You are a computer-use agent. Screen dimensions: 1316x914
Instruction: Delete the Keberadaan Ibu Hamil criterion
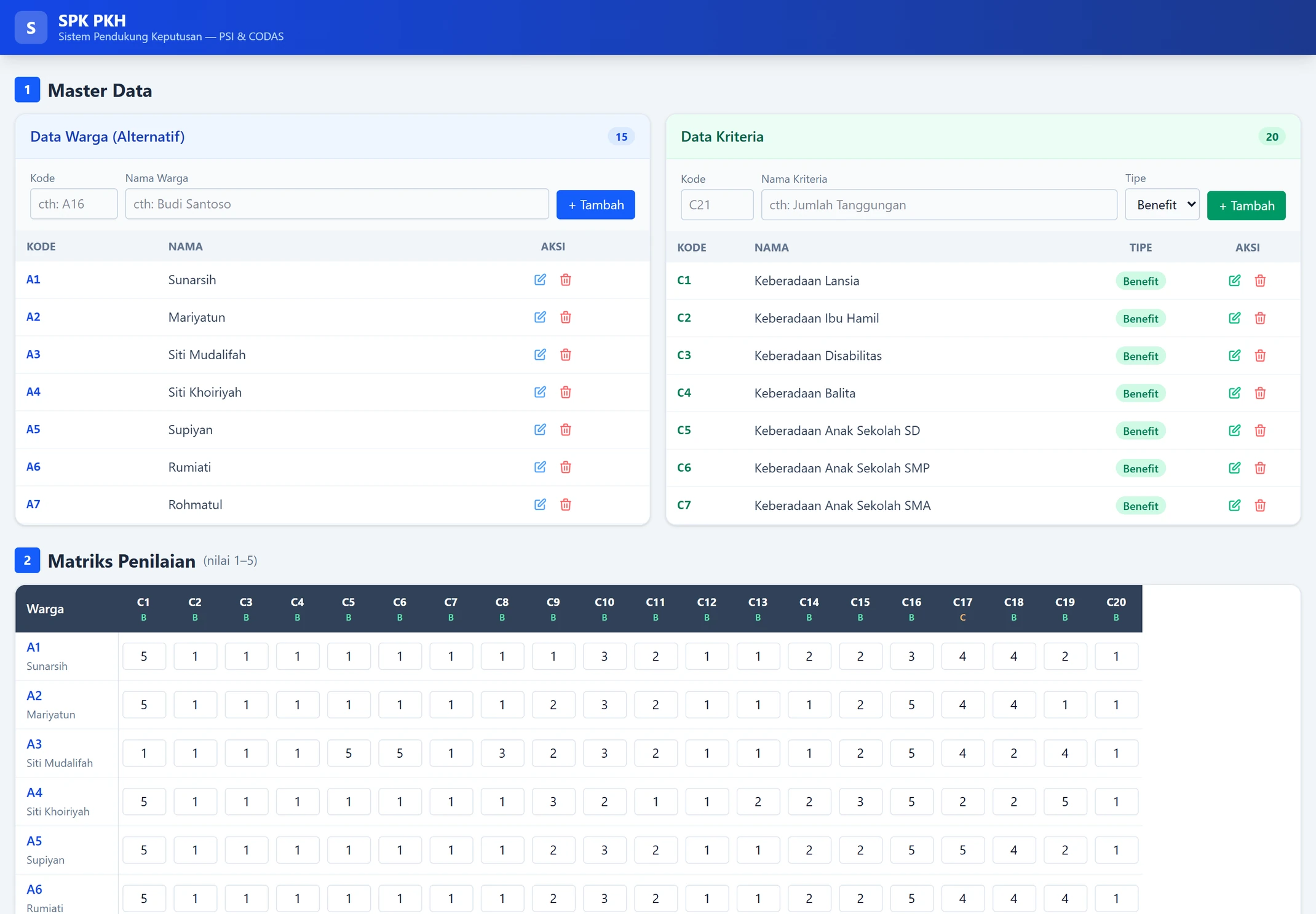point(1260,319)
